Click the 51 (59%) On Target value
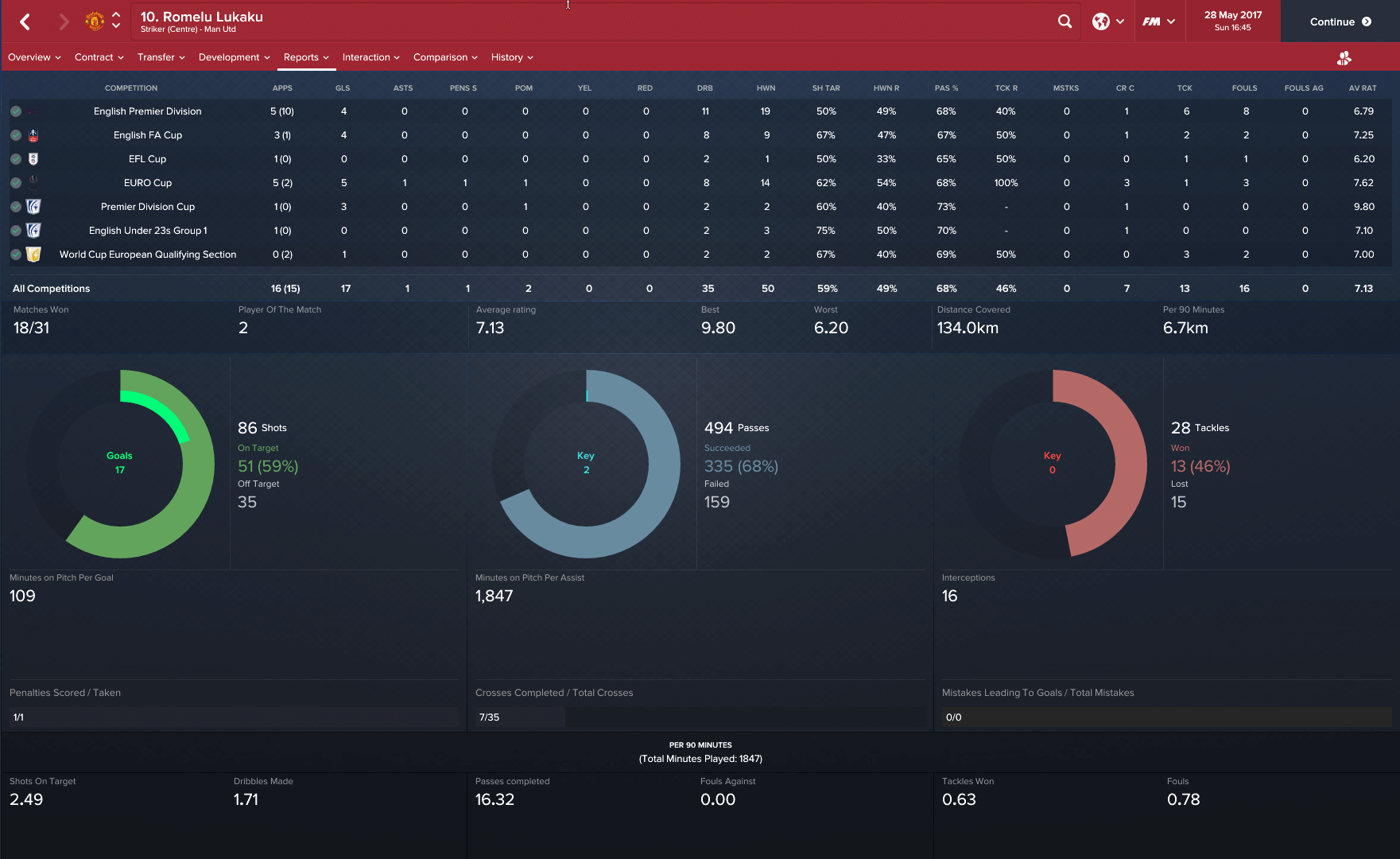Image resolution: width=1400 pixels, height=859 pixels. point(268,466)
